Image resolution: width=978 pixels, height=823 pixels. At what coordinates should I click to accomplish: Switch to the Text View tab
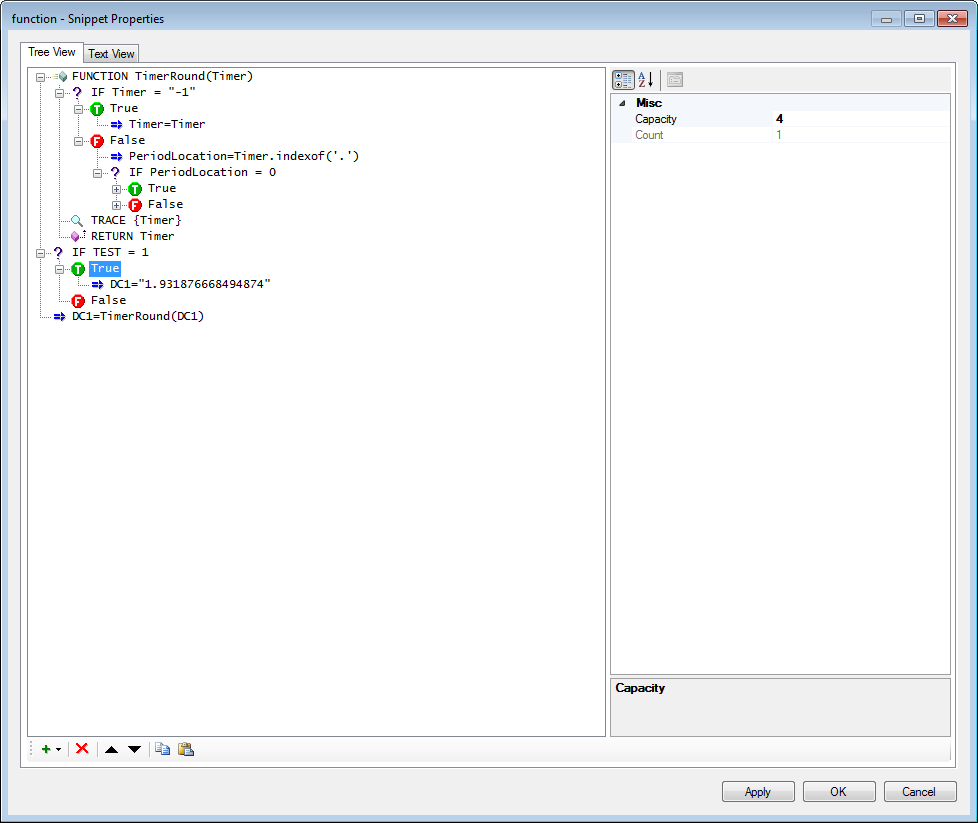[x=111, y=54]
